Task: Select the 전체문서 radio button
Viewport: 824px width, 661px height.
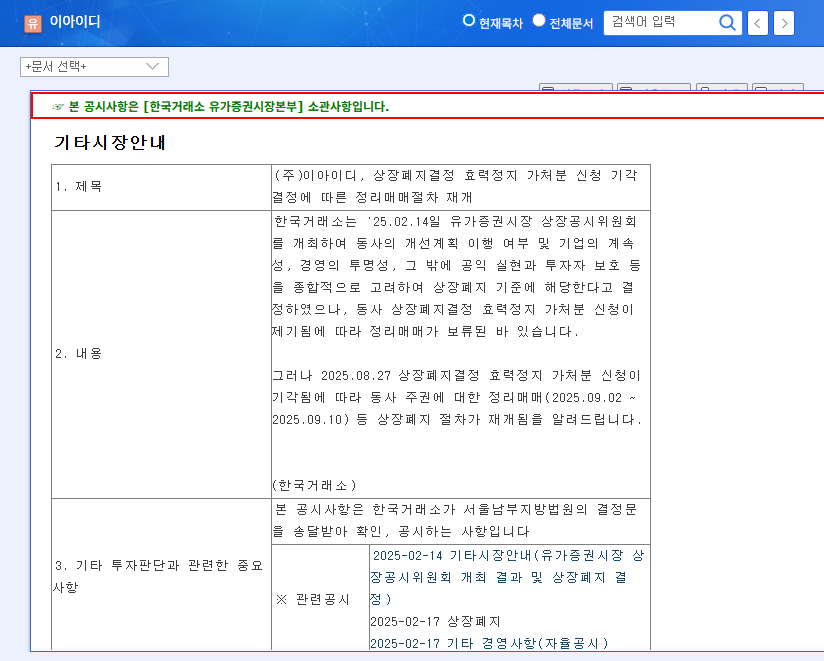Action: (x=539, y=20)
